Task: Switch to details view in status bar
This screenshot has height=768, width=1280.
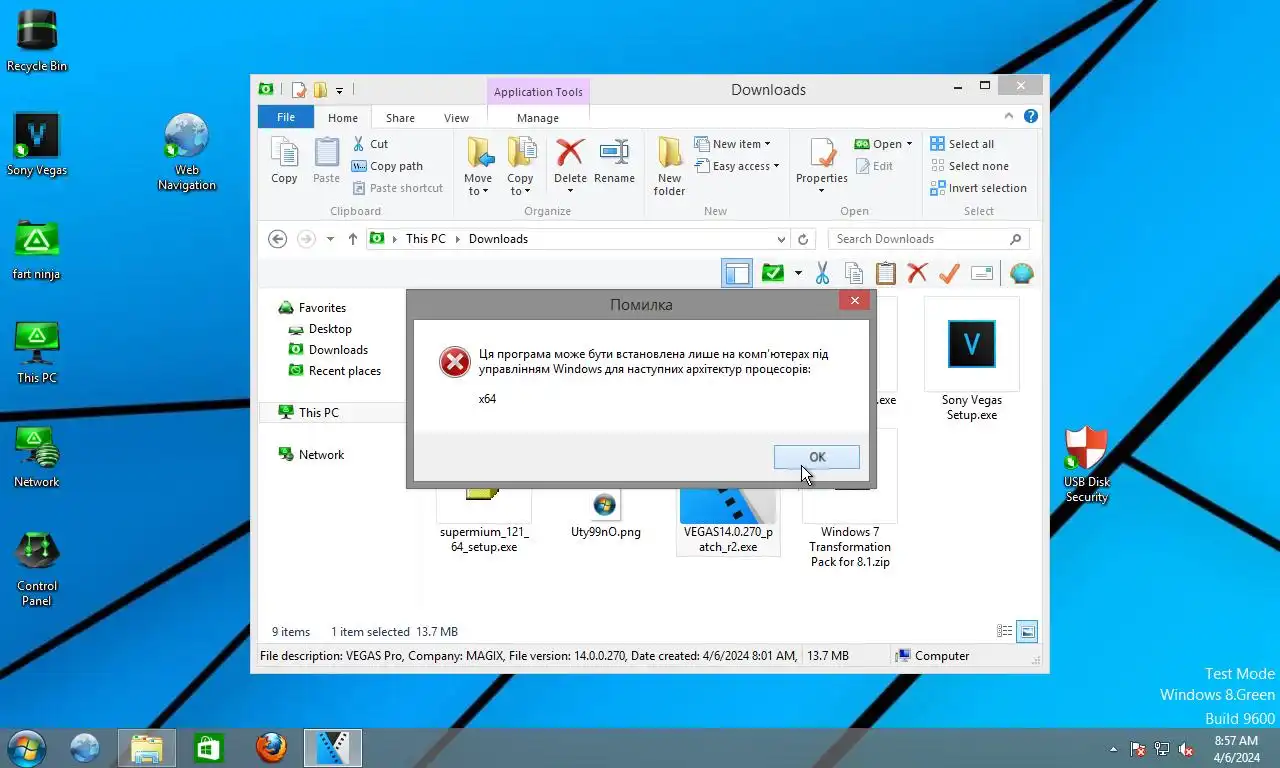Action: [1005, 632]
